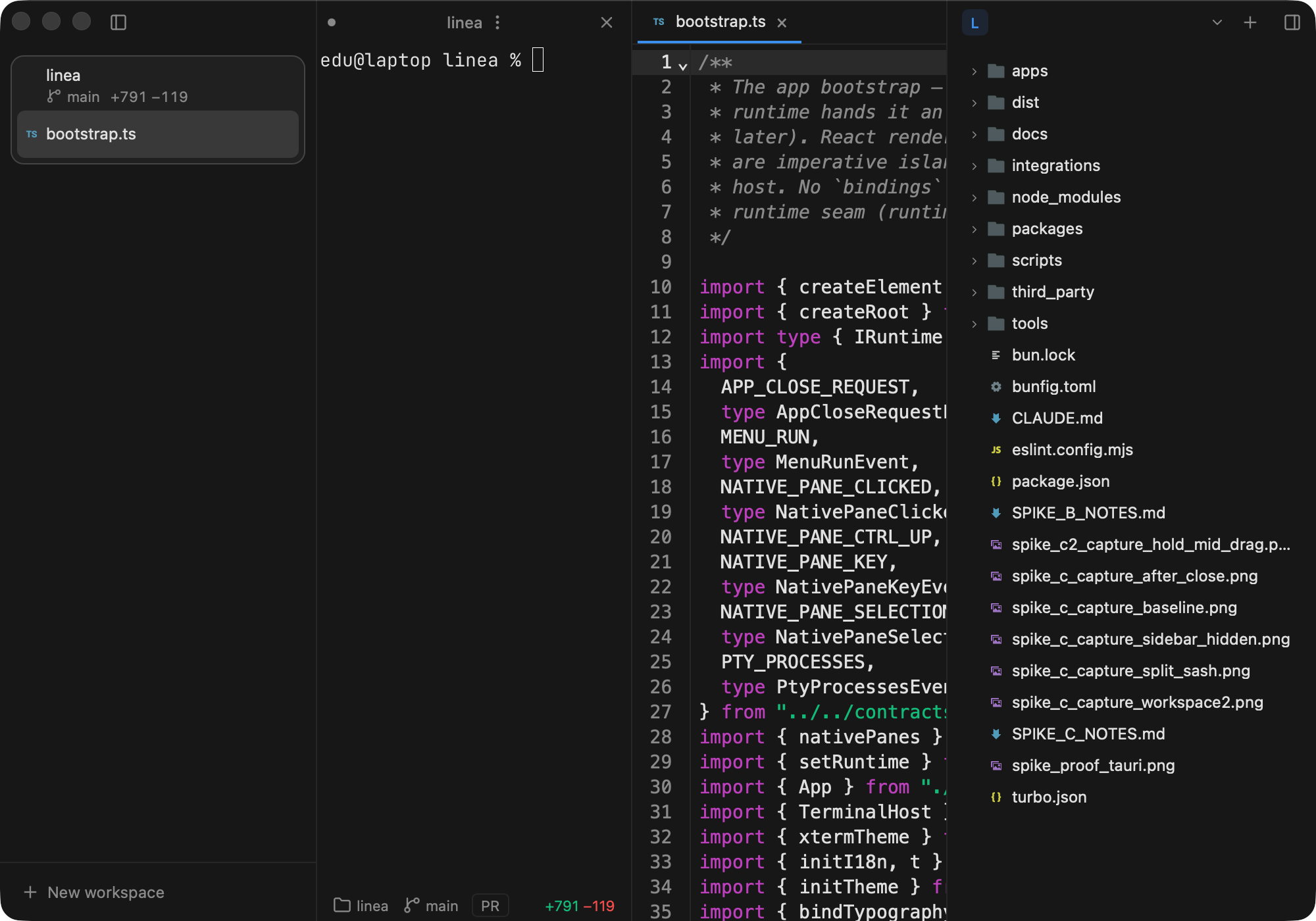The height and width of the screenshot is (921, 1316).
Task: Open package.json file
Action: click(x=1132, y=482)
